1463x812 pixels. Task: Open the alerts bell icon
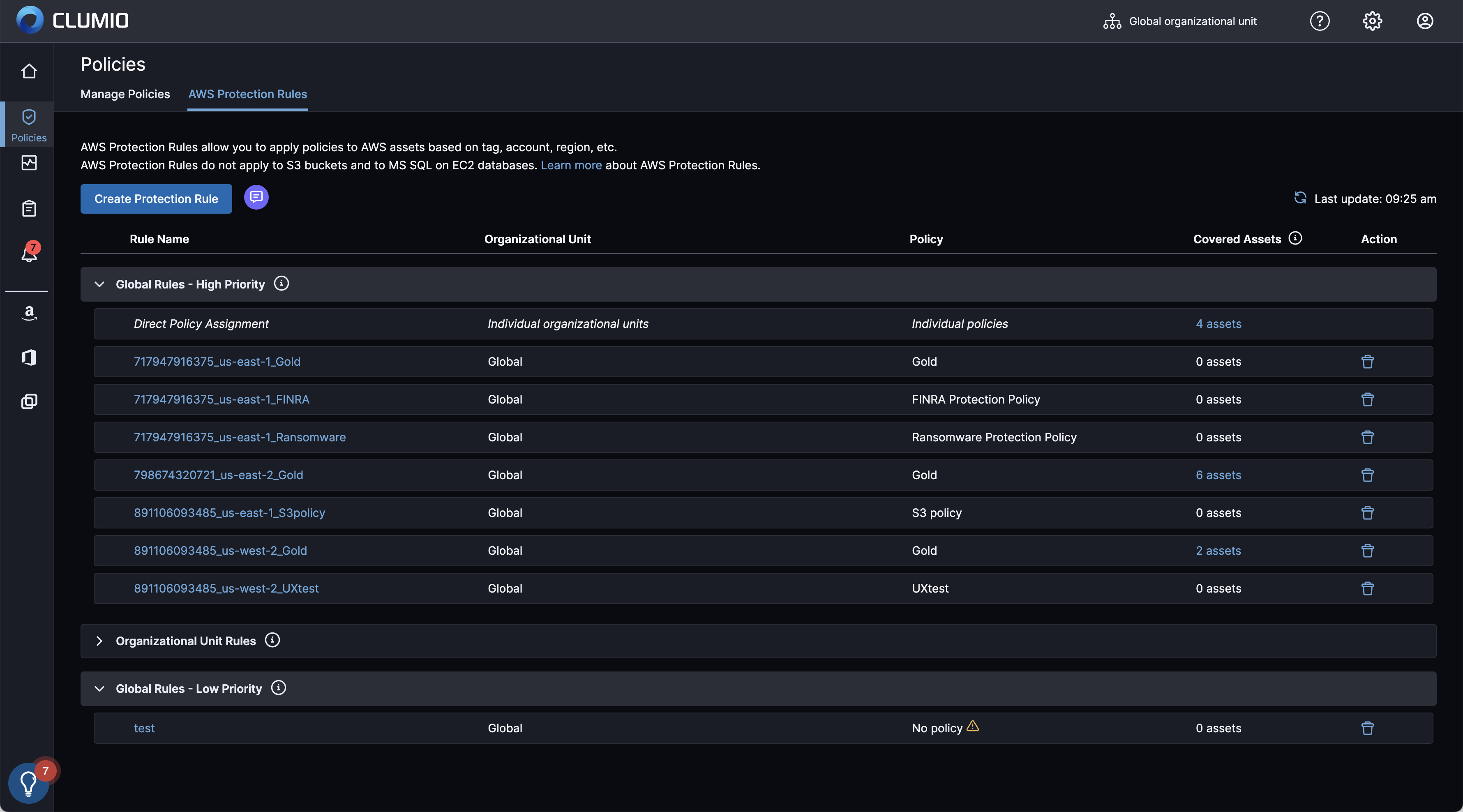[29, 253]
